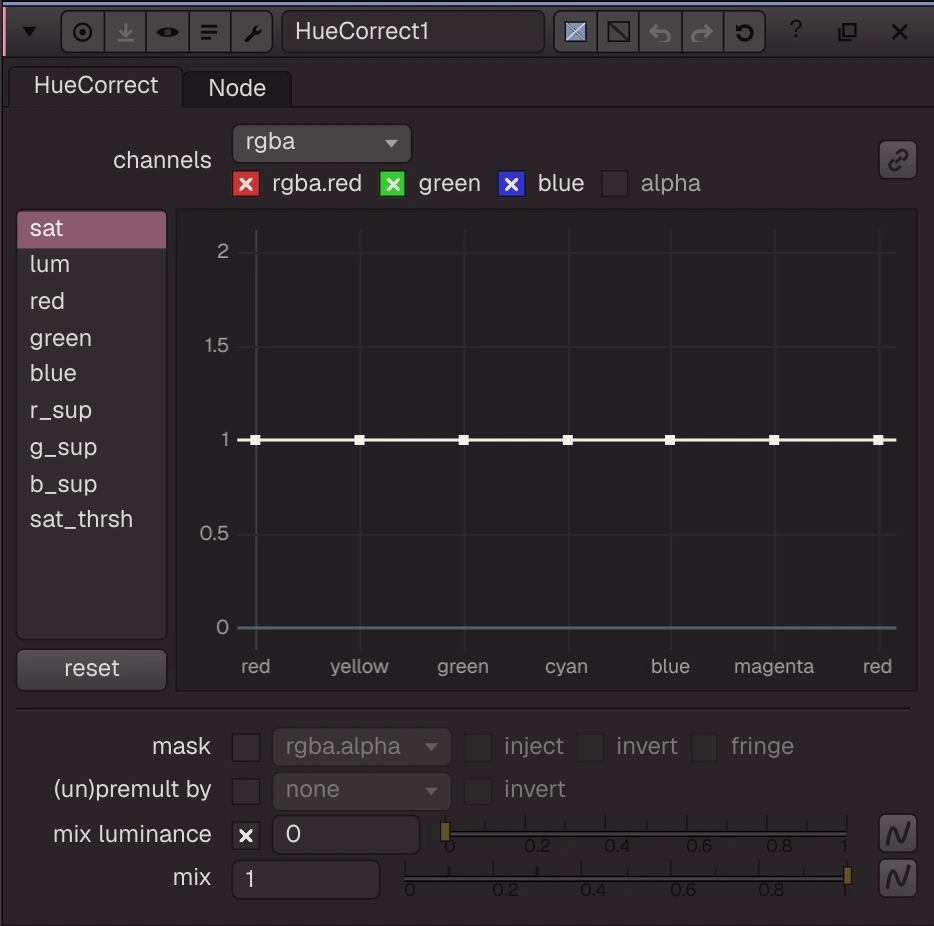
Task: Click the chain link icon beside channels
Action: pos(898,160)
